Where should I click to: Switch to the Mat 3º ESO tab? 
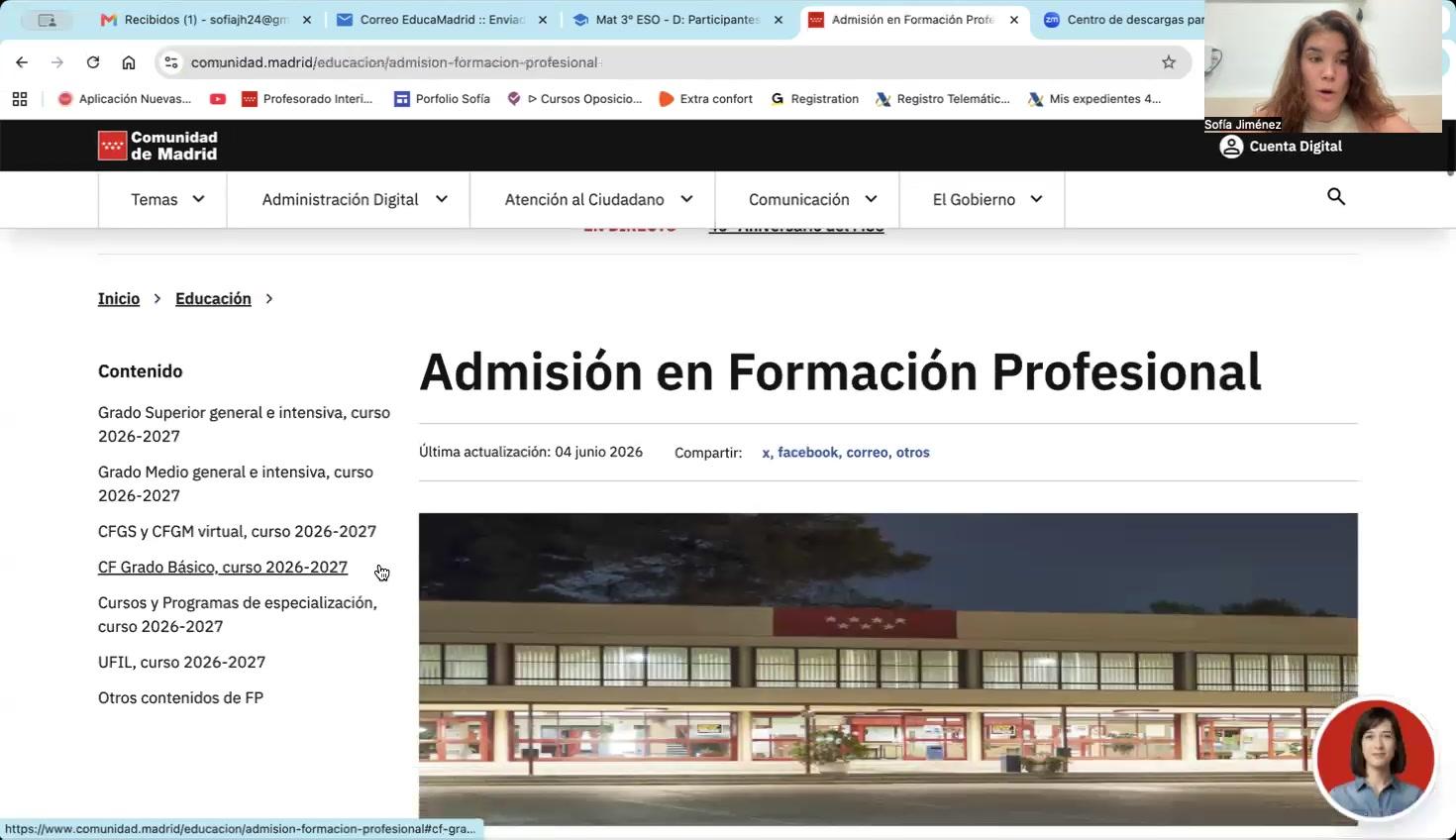click(x=676, y=20)
